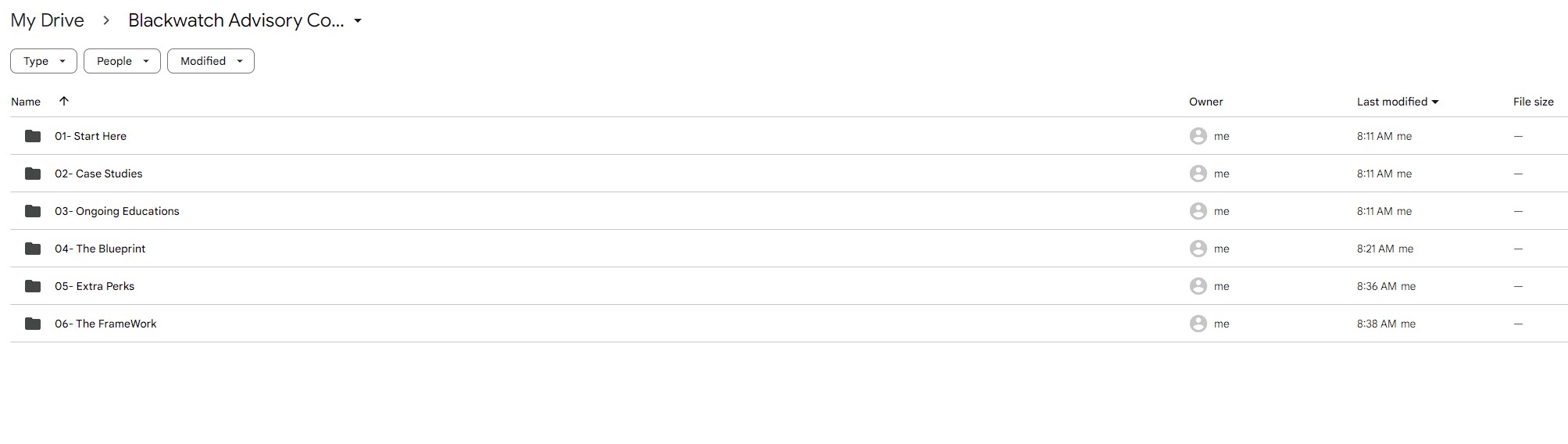Open the Modified filter dropdown
Screen dimensions: 1568x444
(x=211, y=61)
